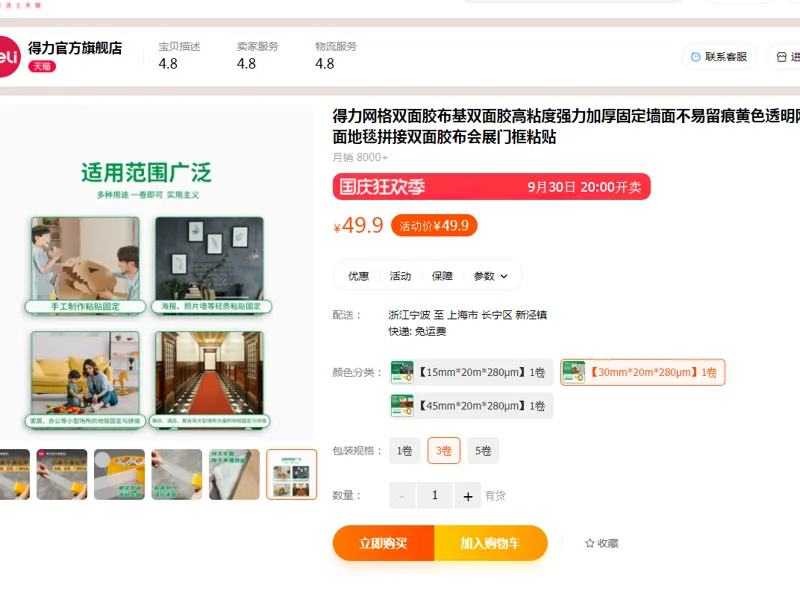Click the delivery address 浙江宁波 至 上海市
800x605 pixels.
click(x=467, y=315)
